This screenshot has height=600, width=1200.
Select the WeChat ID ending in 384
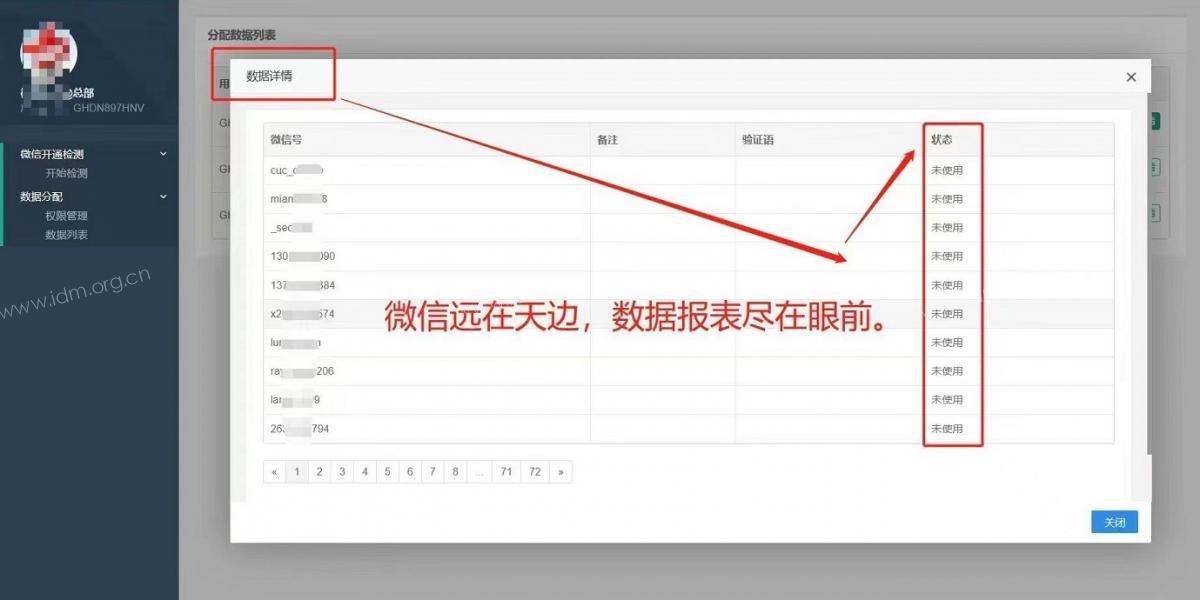pos(302,285)
